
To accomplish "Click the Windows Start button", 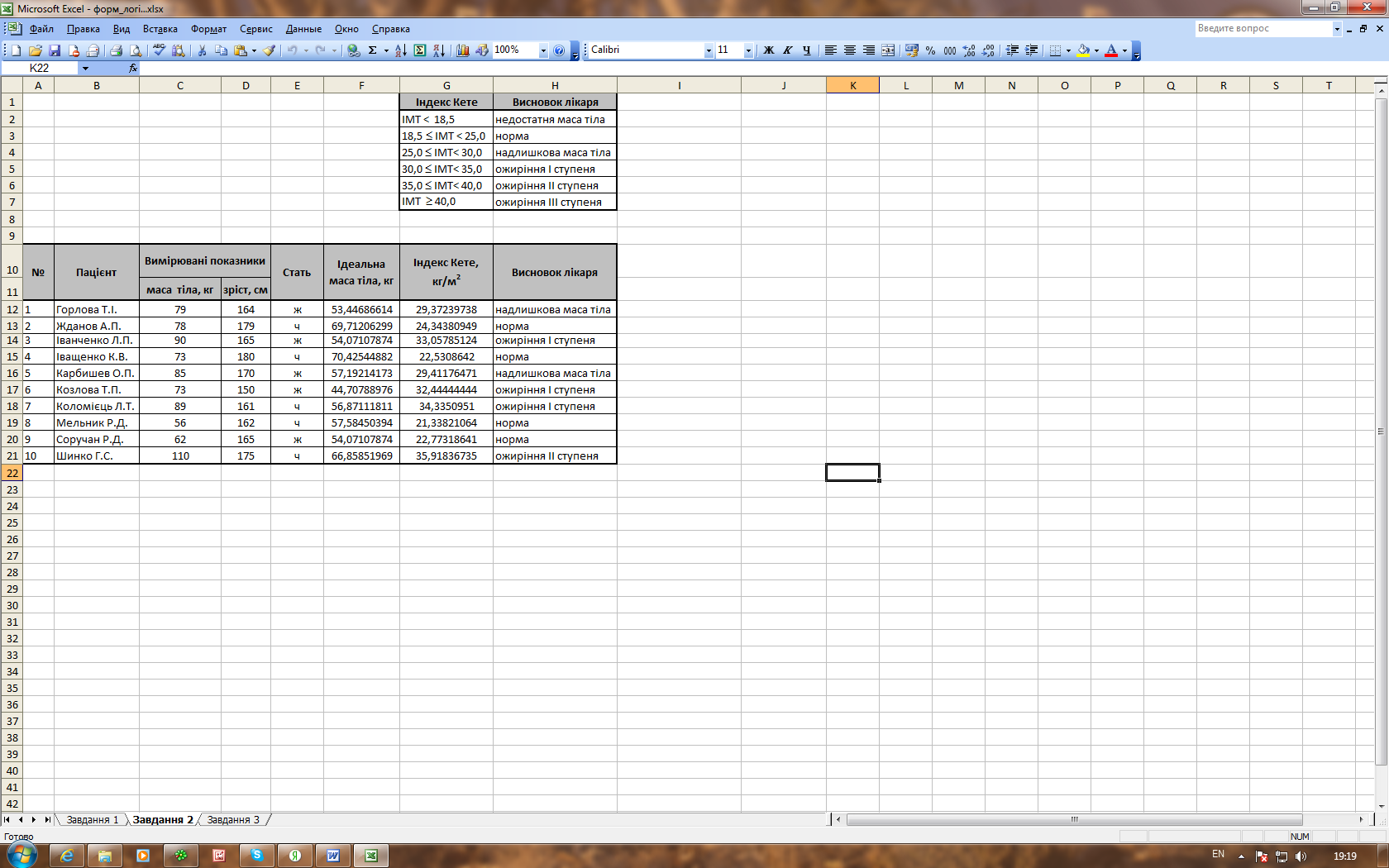I will (x=21, y=855).
